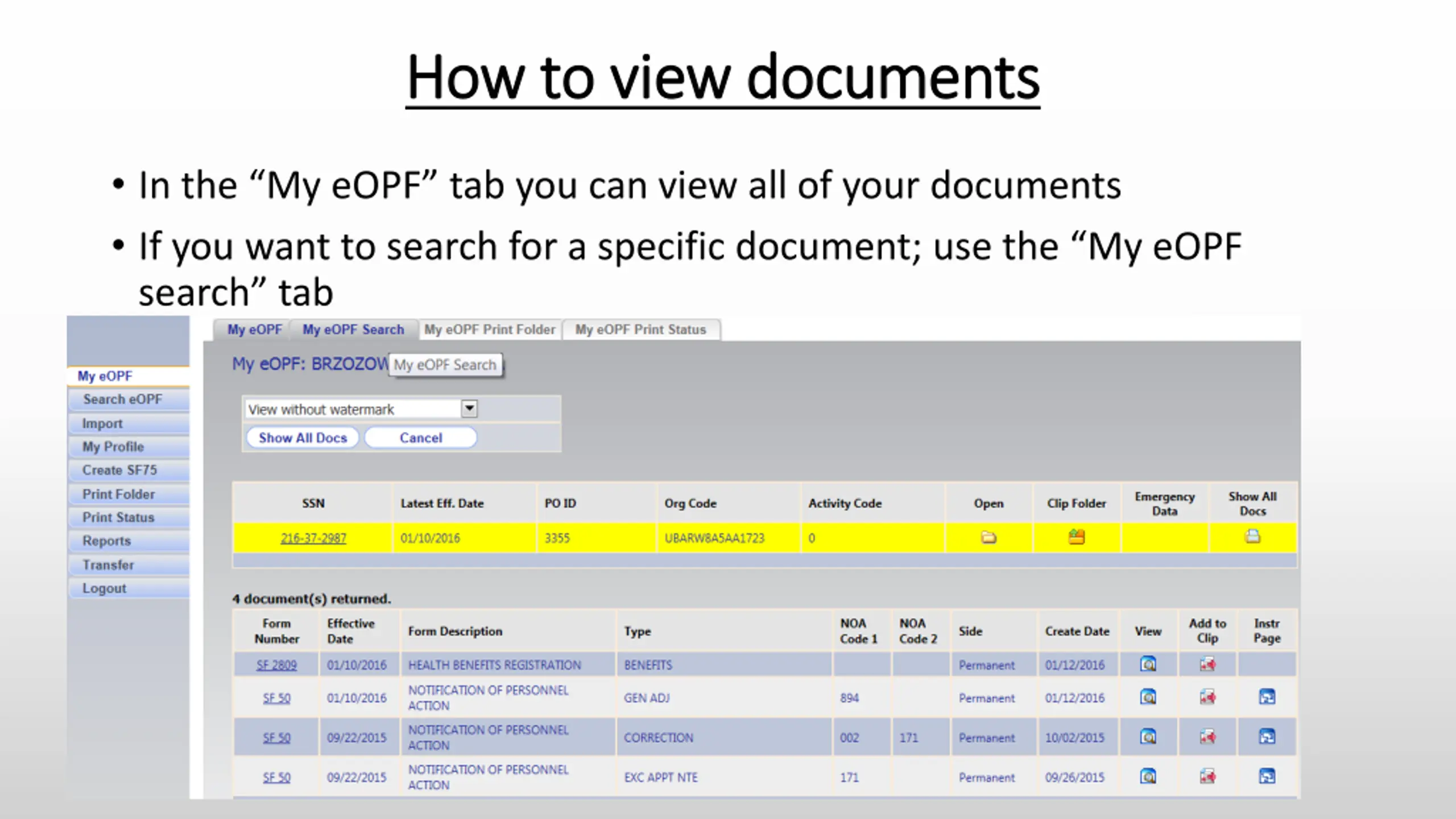Click the '4 document(s) returned.' text
The image size is (1456, 819).
point(312,599)
